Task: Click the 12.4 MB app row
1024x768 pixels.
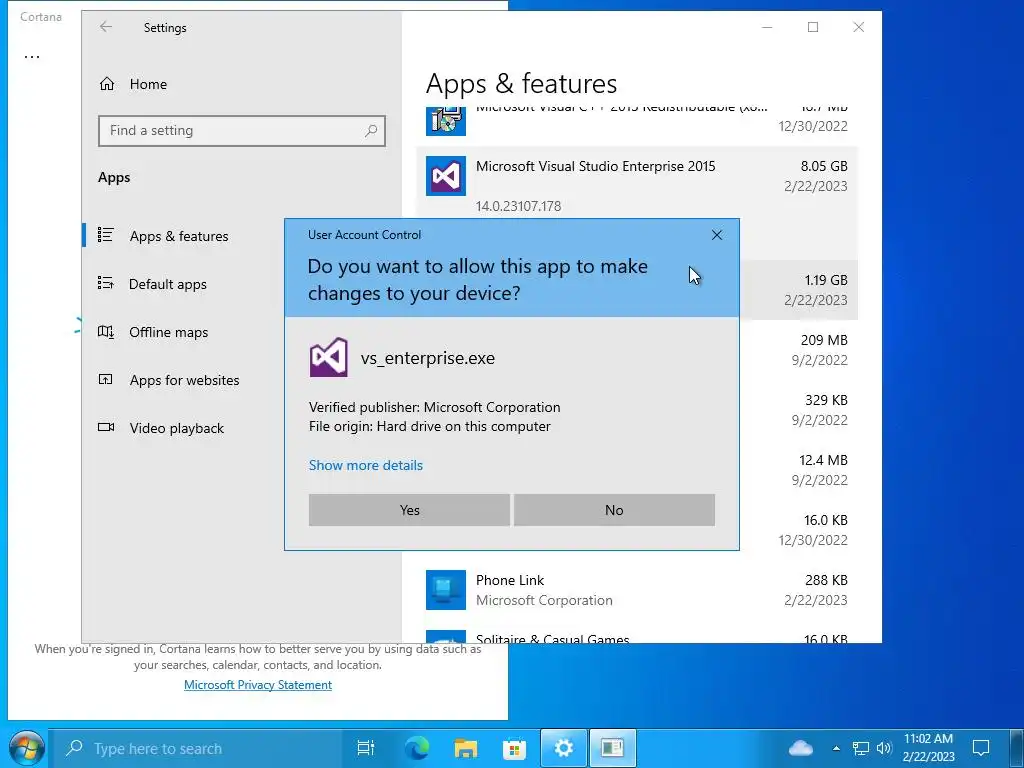Action: 798,470
